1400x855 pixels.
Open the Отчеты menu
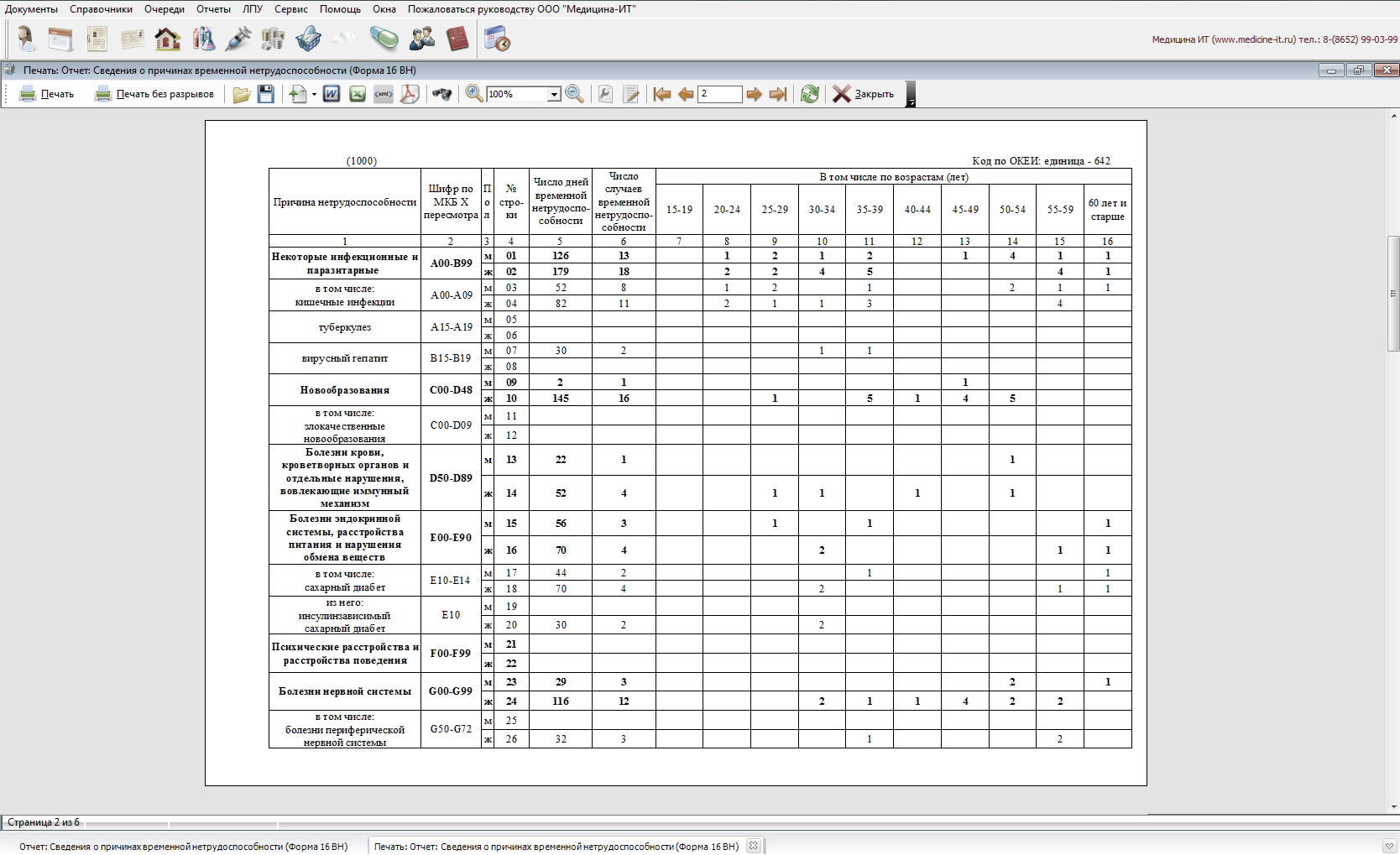pyautogui.click(x=213, y=9)
